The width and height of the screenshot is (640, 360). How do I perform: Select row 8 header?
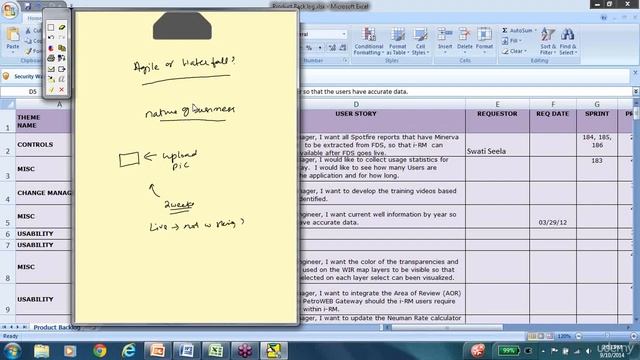pos(8,267)
